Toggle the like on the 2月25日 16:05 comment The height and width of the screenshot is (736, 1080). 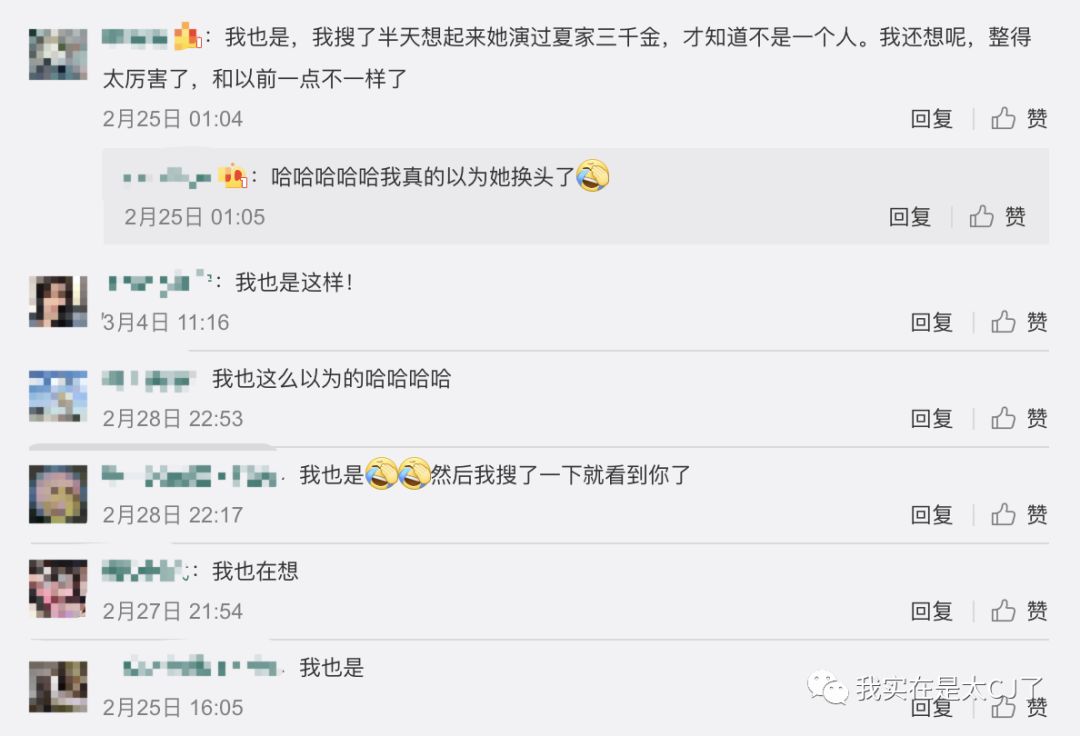1002,706
